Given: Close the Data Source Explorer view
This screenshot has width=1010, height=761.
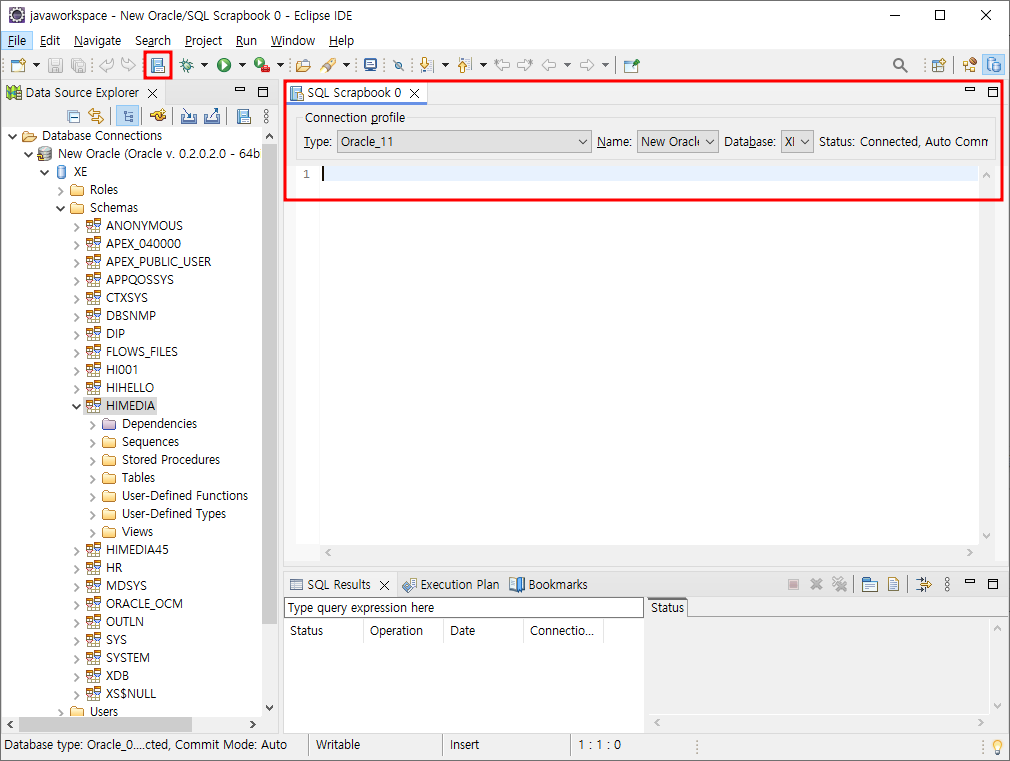Looking at the screenshot, I should coord(153,93).
